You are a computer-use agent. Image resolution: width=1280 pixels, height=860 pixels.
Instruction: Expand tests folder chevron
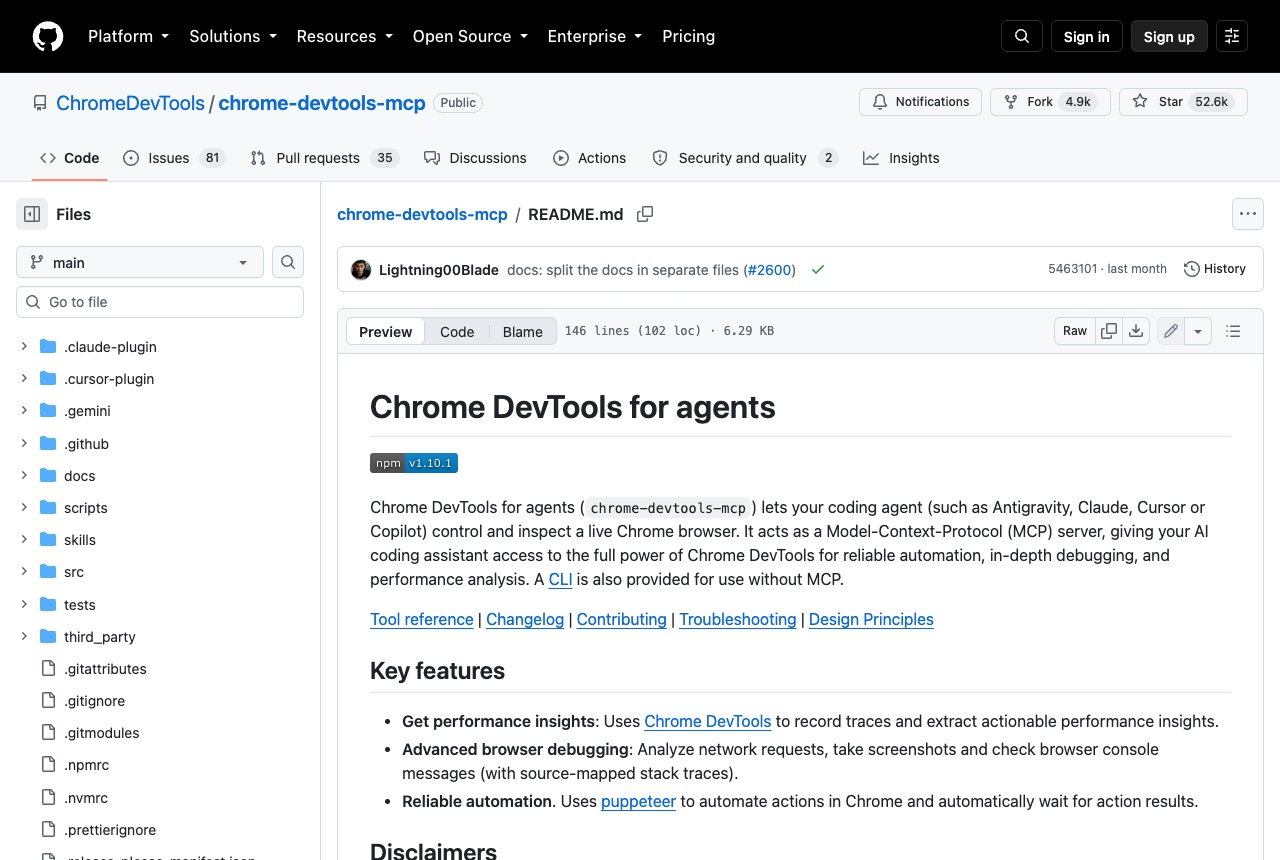click(x=24, y=605)
